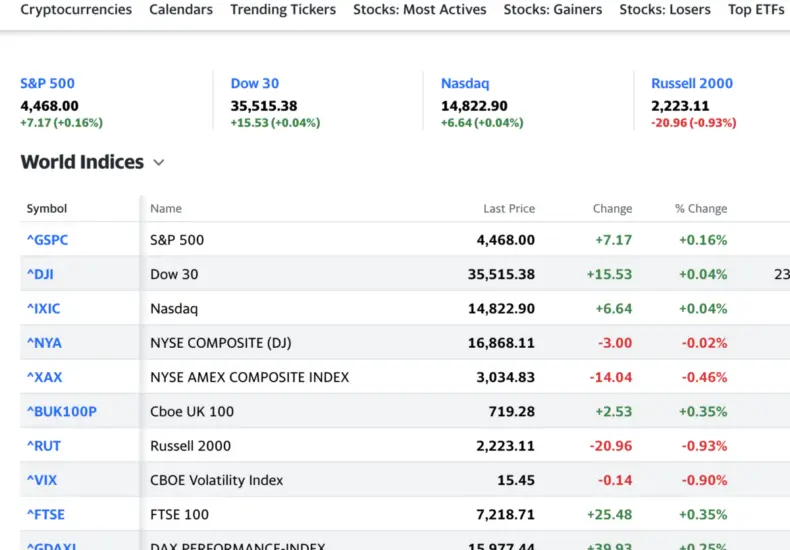This screenshot has height=550, width=790.
Task: Select last price 719.28
Action: pos(511,411)
